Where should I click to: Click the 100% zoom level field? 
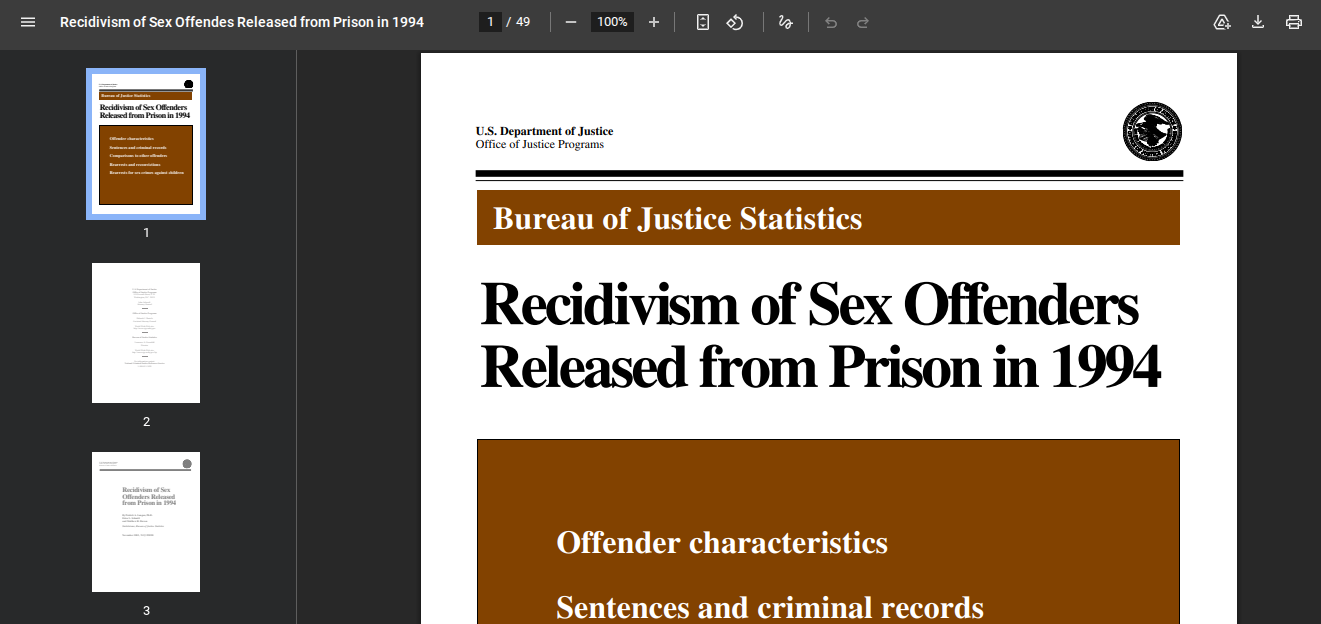612,22
